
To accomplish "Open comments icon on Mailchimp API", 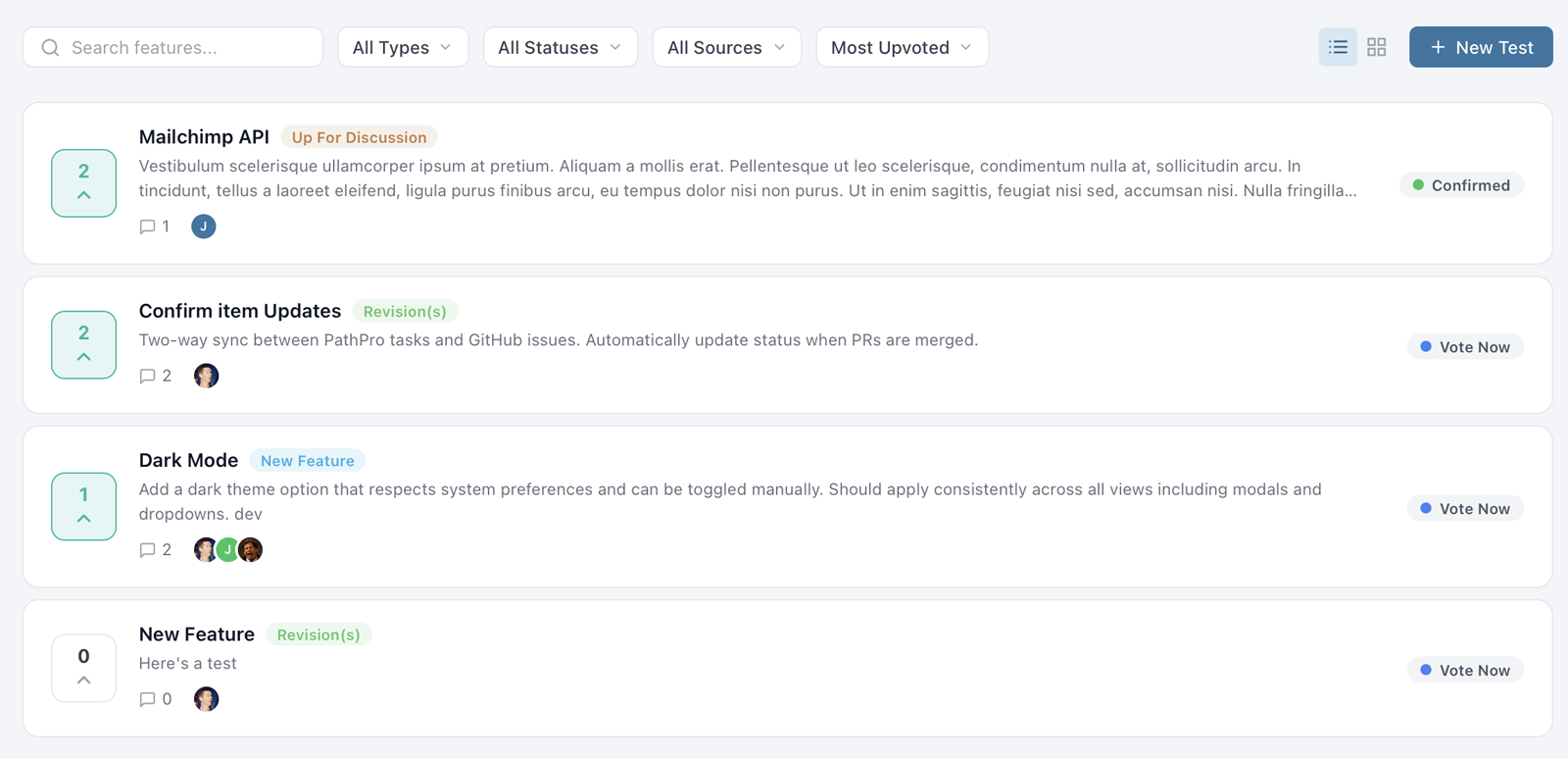I will point(147,227).
